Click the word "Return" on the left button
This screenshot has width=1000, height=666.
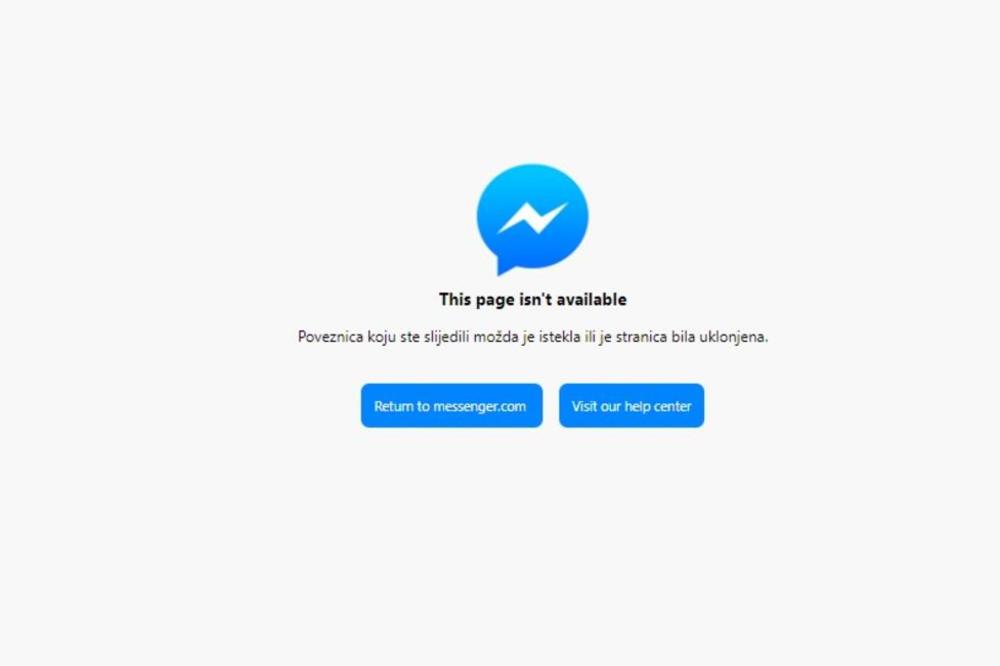pos(393,406)
